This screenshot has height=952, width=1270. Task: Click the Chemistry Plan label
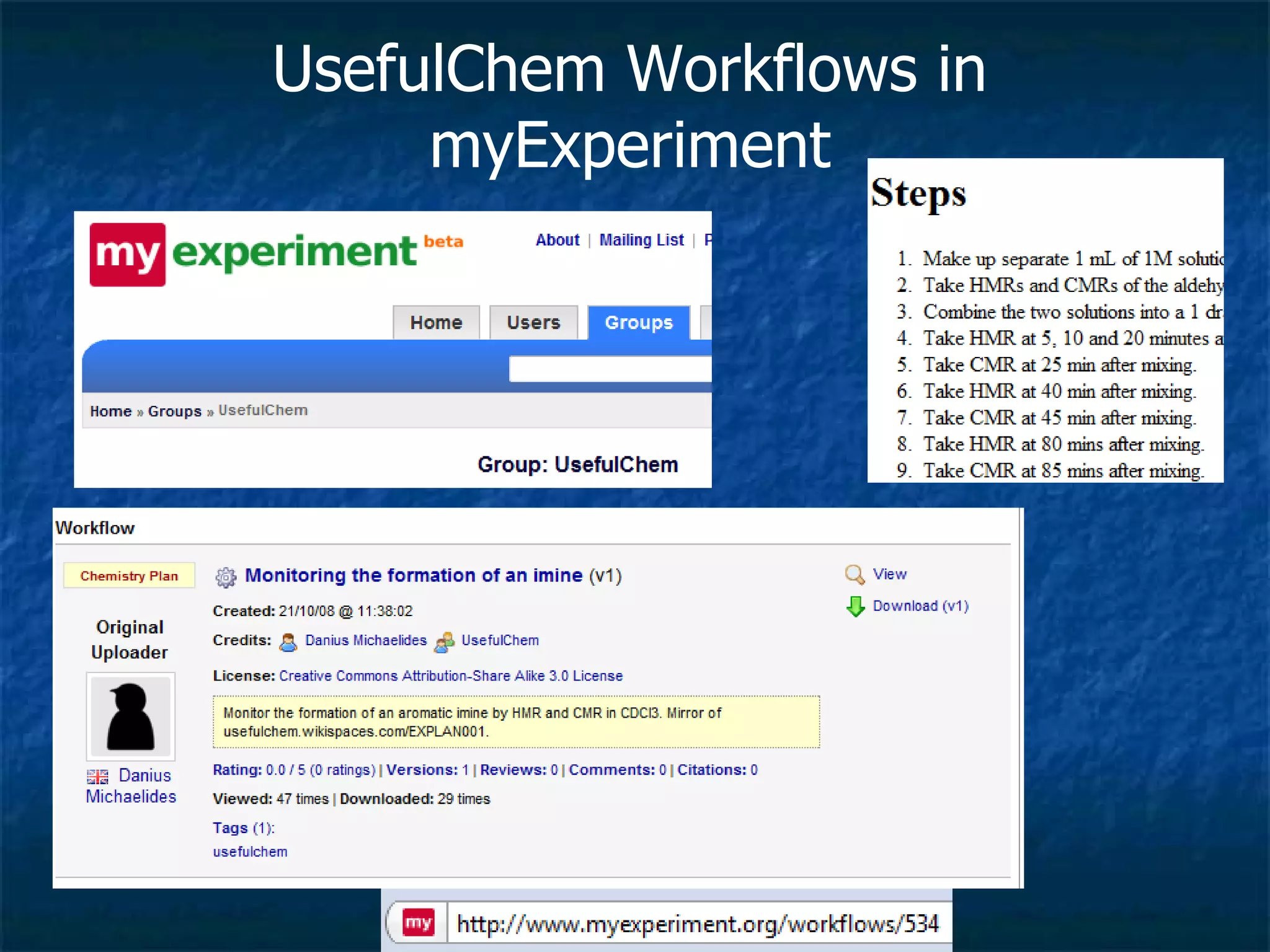(x=129, y=576)
